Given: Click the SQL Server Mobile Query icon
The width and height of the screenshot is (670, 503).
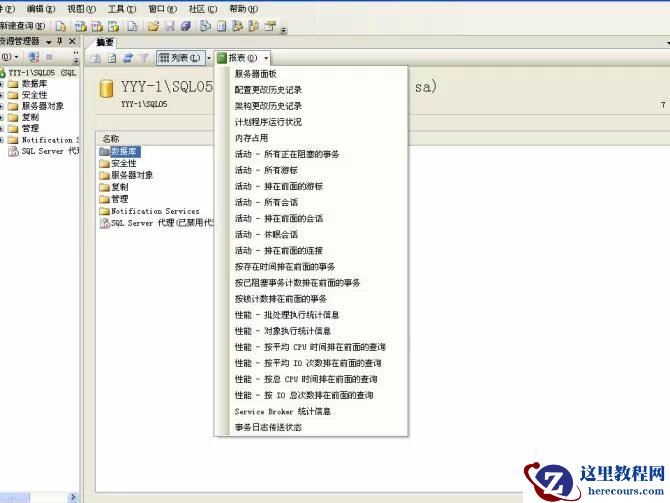Looking at the screenshot, I should (132, 26).
